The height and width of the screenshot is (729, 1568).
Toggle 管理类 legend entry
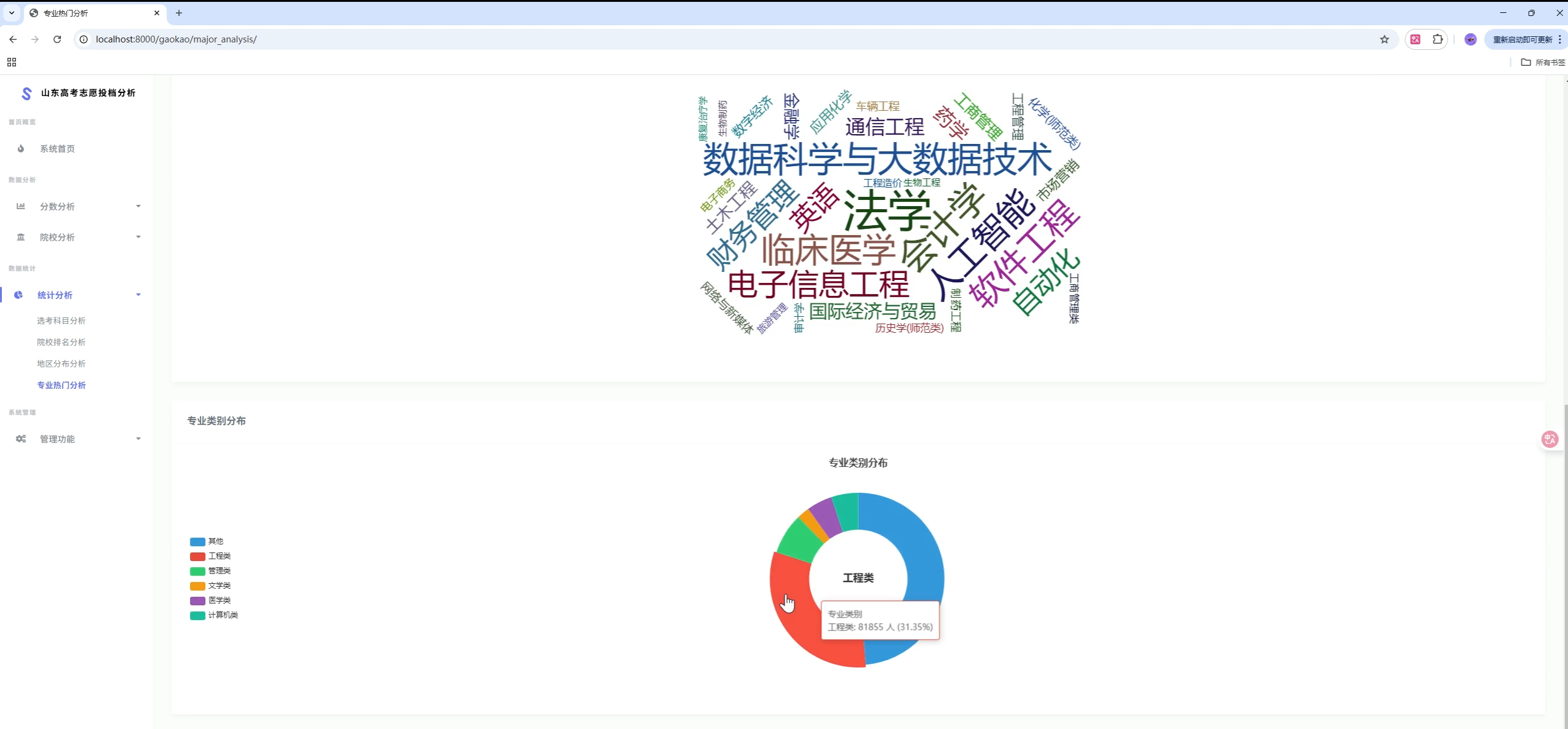coord(210,571)
